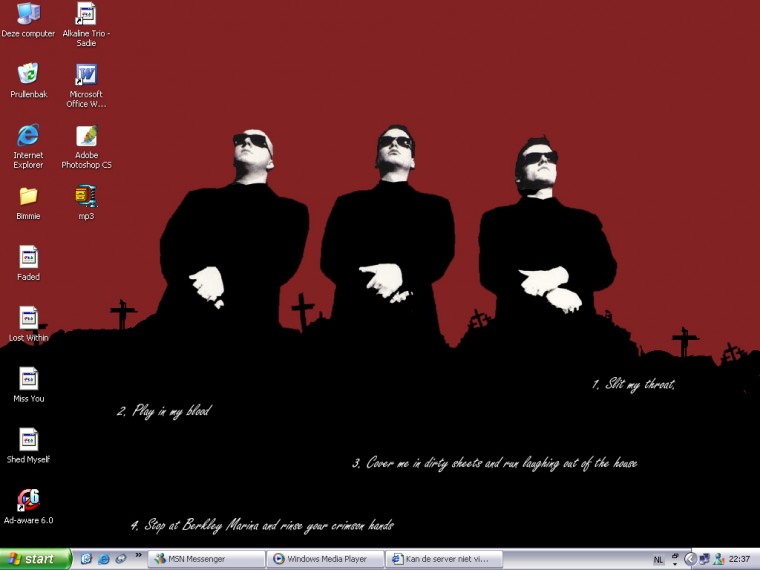Launch Internet Explorer from the desktop

pyautogui.click(x=28, y=146)
